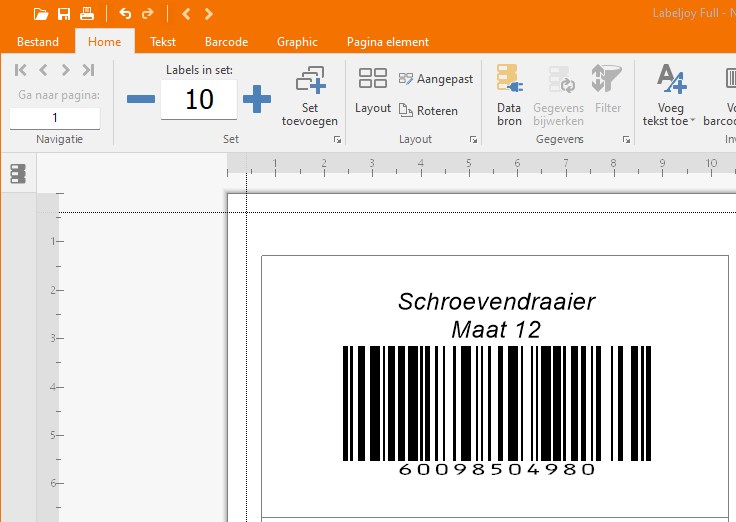Expand the Layout group dialog launcher

point(473,139)
